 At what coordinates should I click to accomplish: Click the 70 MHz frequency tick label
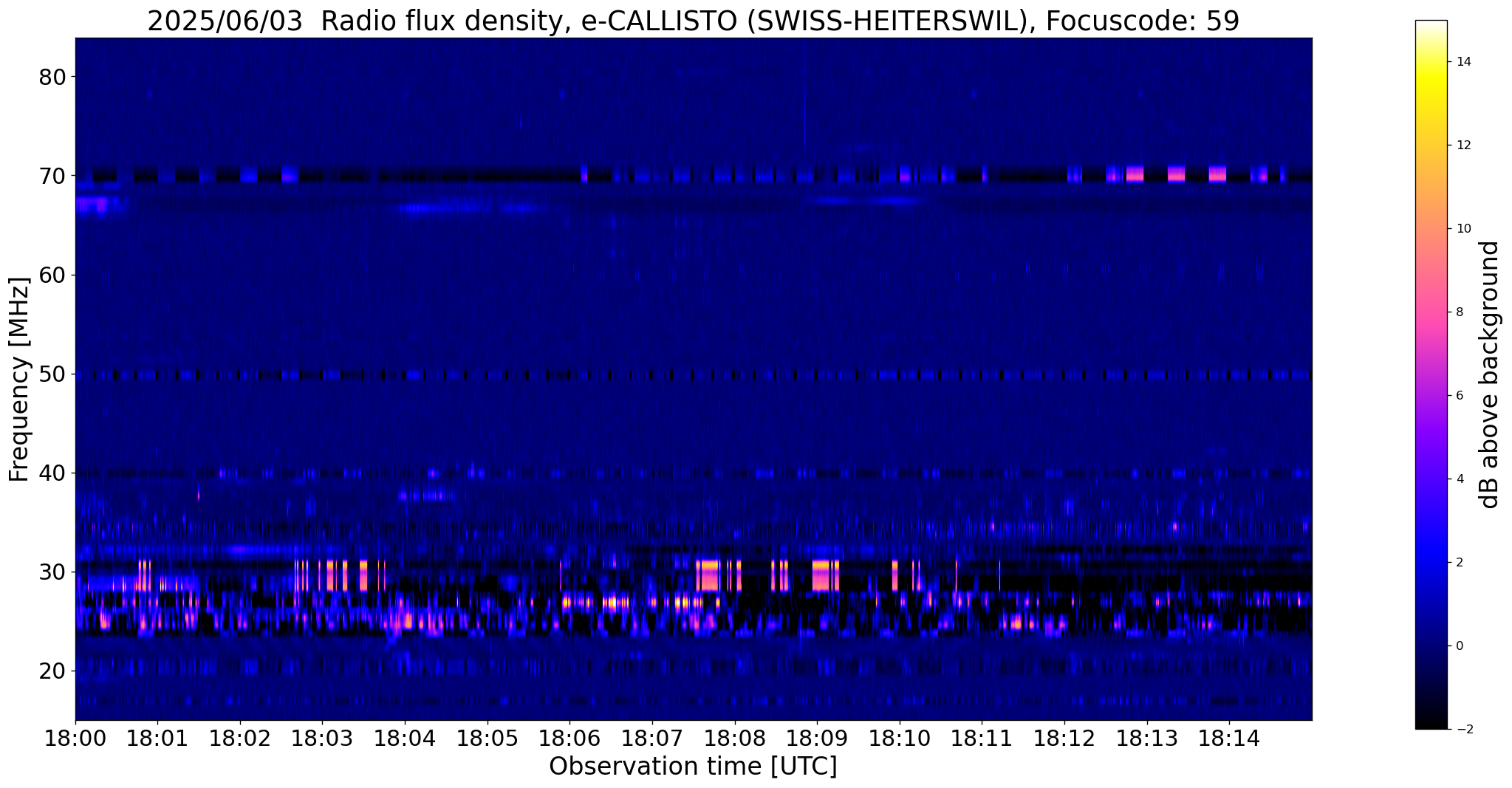(52, 176)
